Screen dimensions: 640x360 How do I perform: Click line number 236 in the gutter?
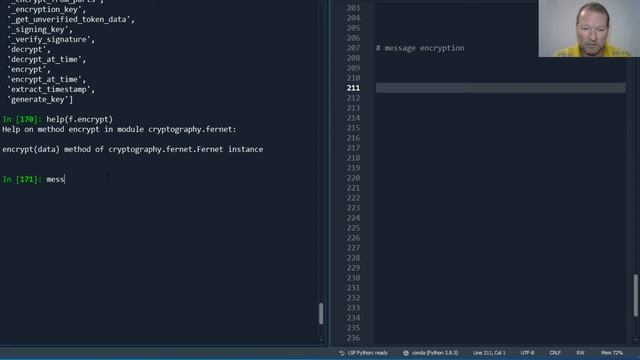(353, 338)
